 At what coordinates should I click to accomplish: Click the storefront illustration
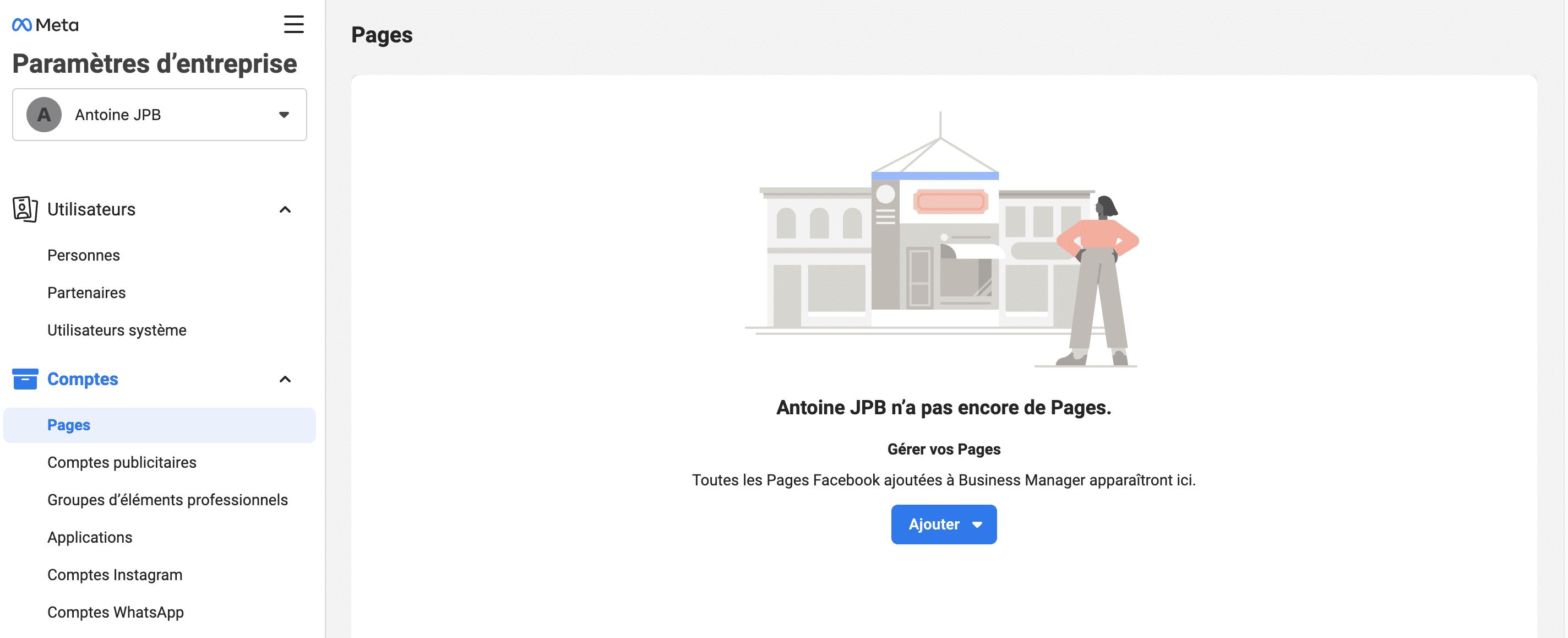click(x=942, y=240)
